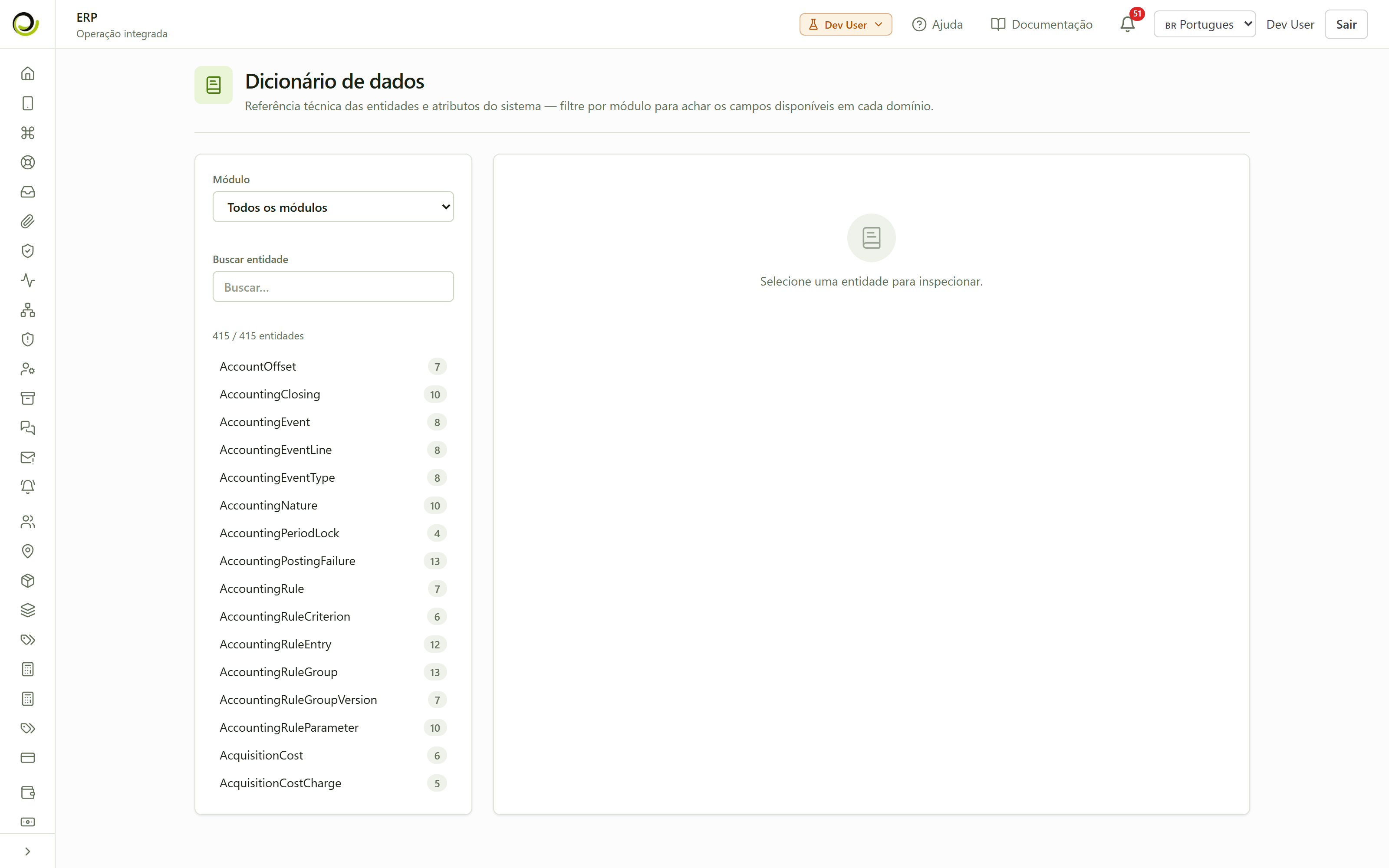Screen dimensions: 1389x868
Task: Click the ERP logo icon
Action: point(26,24)
